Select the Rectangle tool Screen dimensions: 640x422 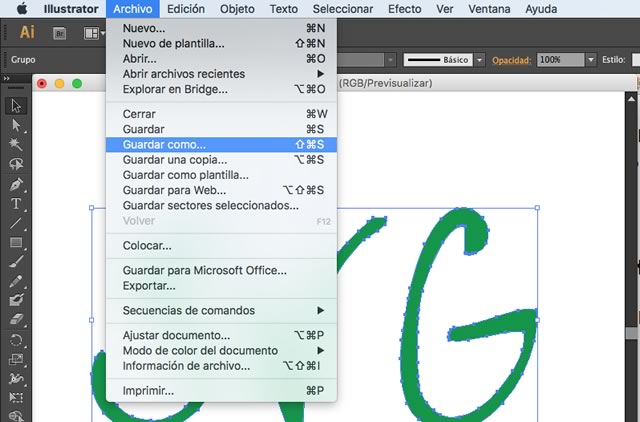coord(16,242)
